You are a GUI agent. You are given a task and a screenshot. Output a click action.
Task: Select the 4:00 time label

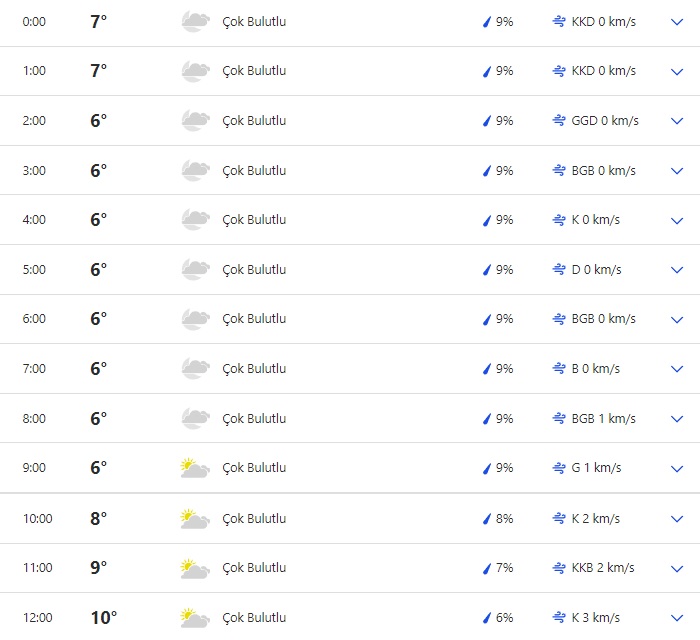[34, 220]
